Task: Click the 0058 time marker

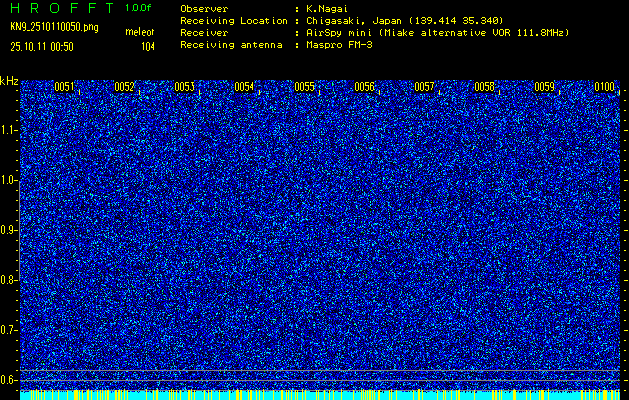Action: click(484, 87)
